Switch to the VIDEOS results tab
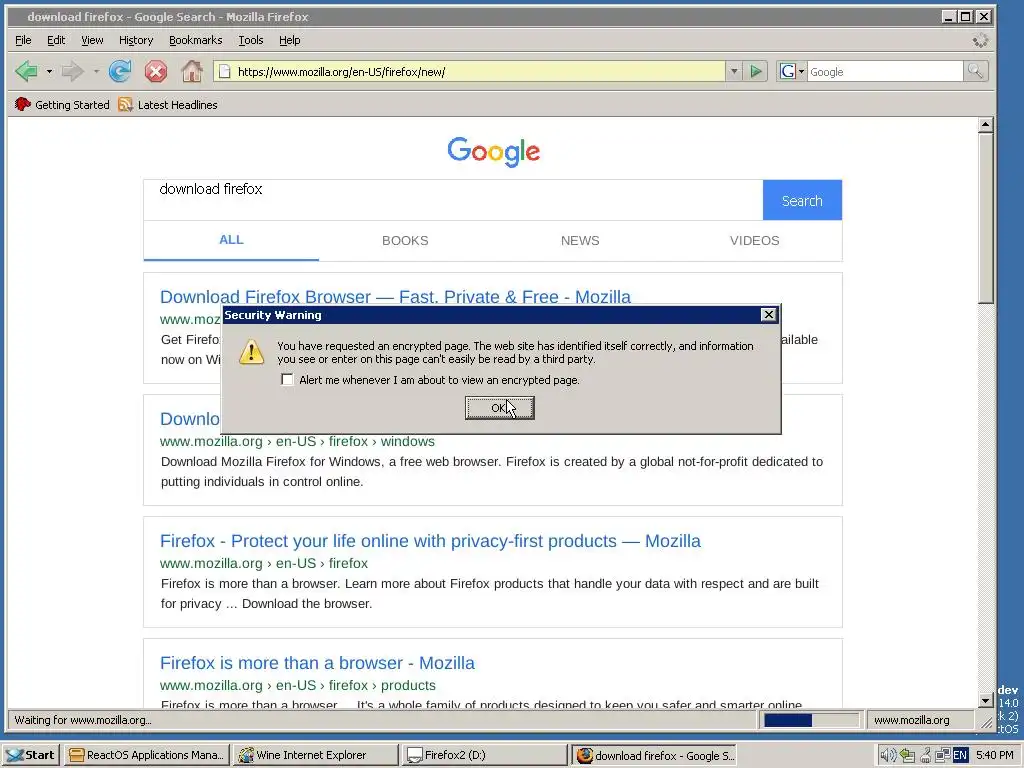 click(754, 240)
